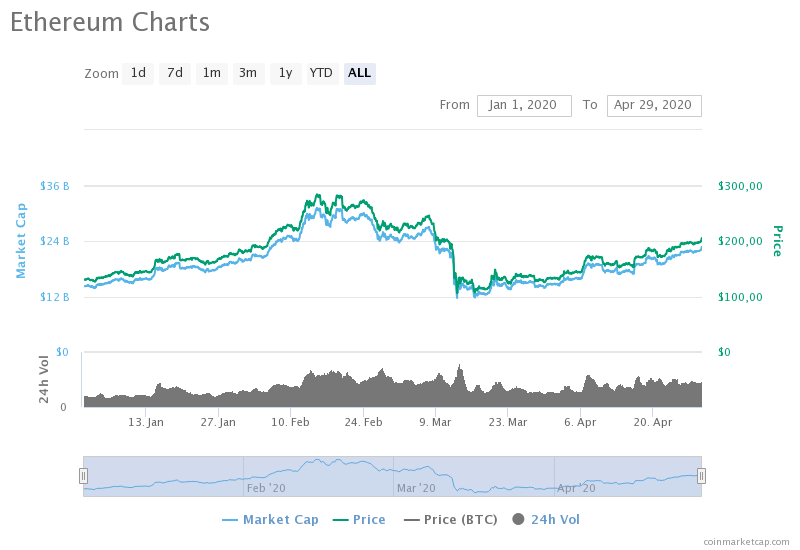Open the coinmarketcap.com credit link
This screenshot has height=550, width=800.
click(x=746, y=541)
